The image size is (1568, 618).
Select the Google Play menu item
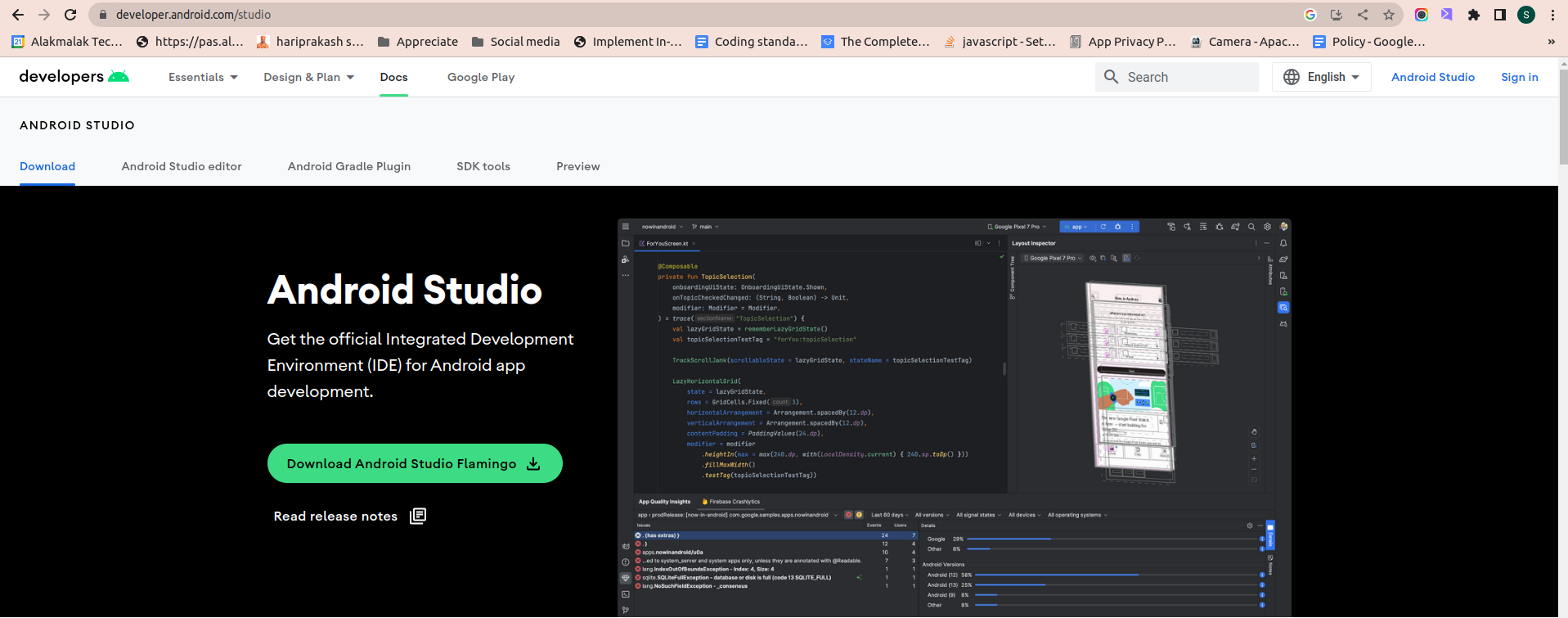point(481,77)
